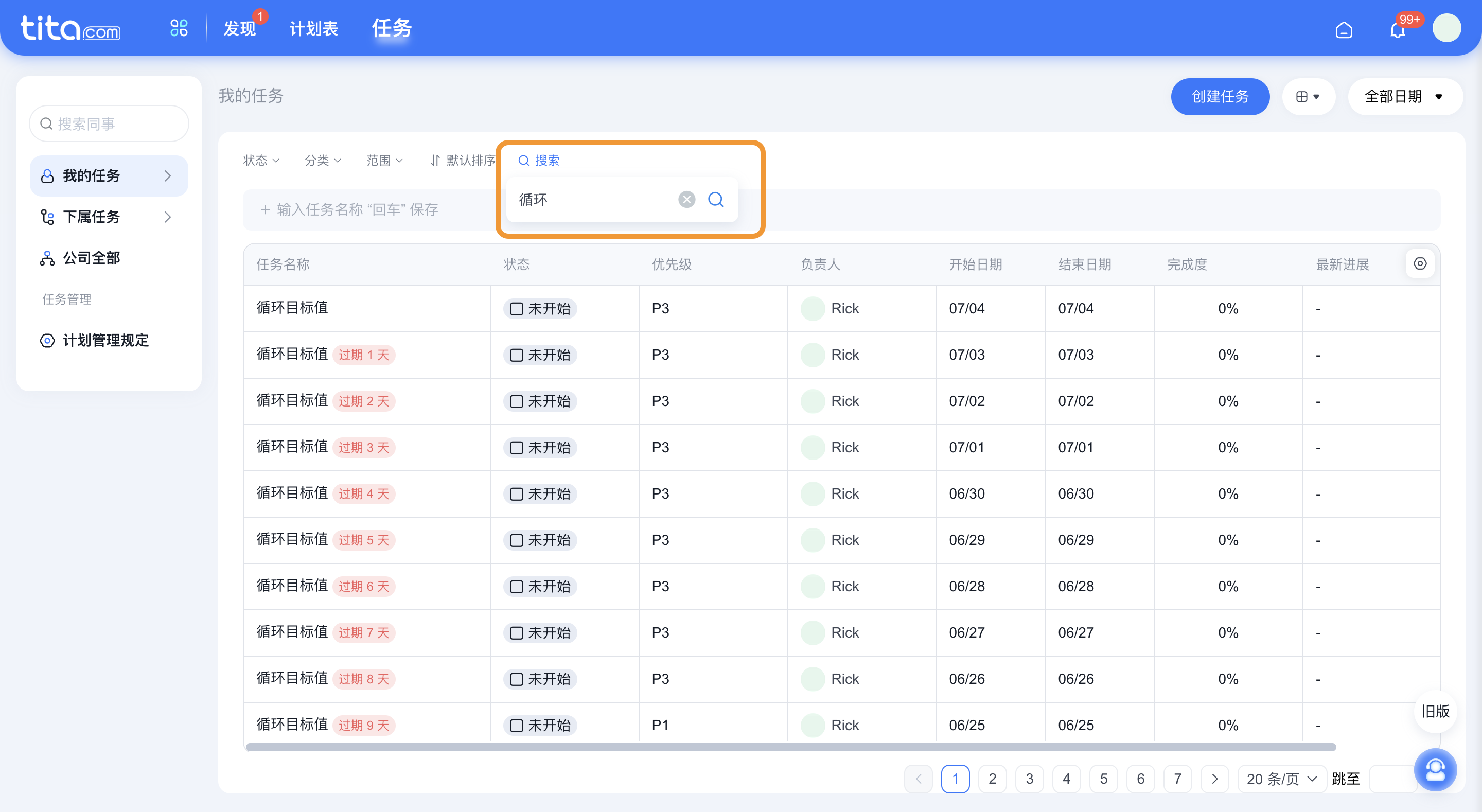Open table column settings gear icon

pos(1420,263)
